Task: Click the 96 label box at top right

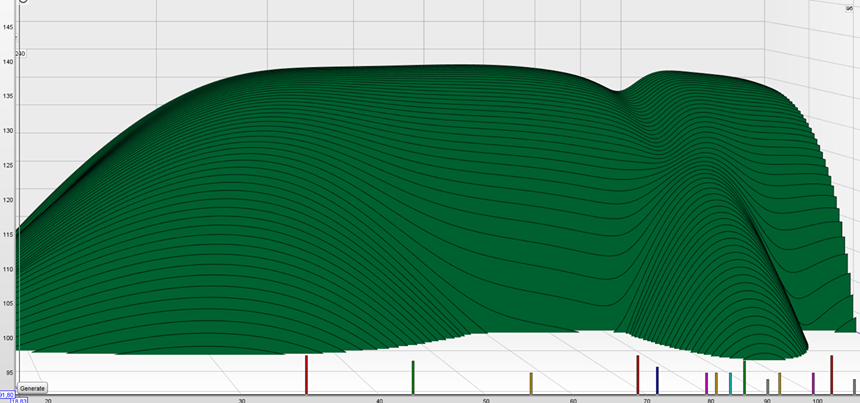Action: click(850, 8)
